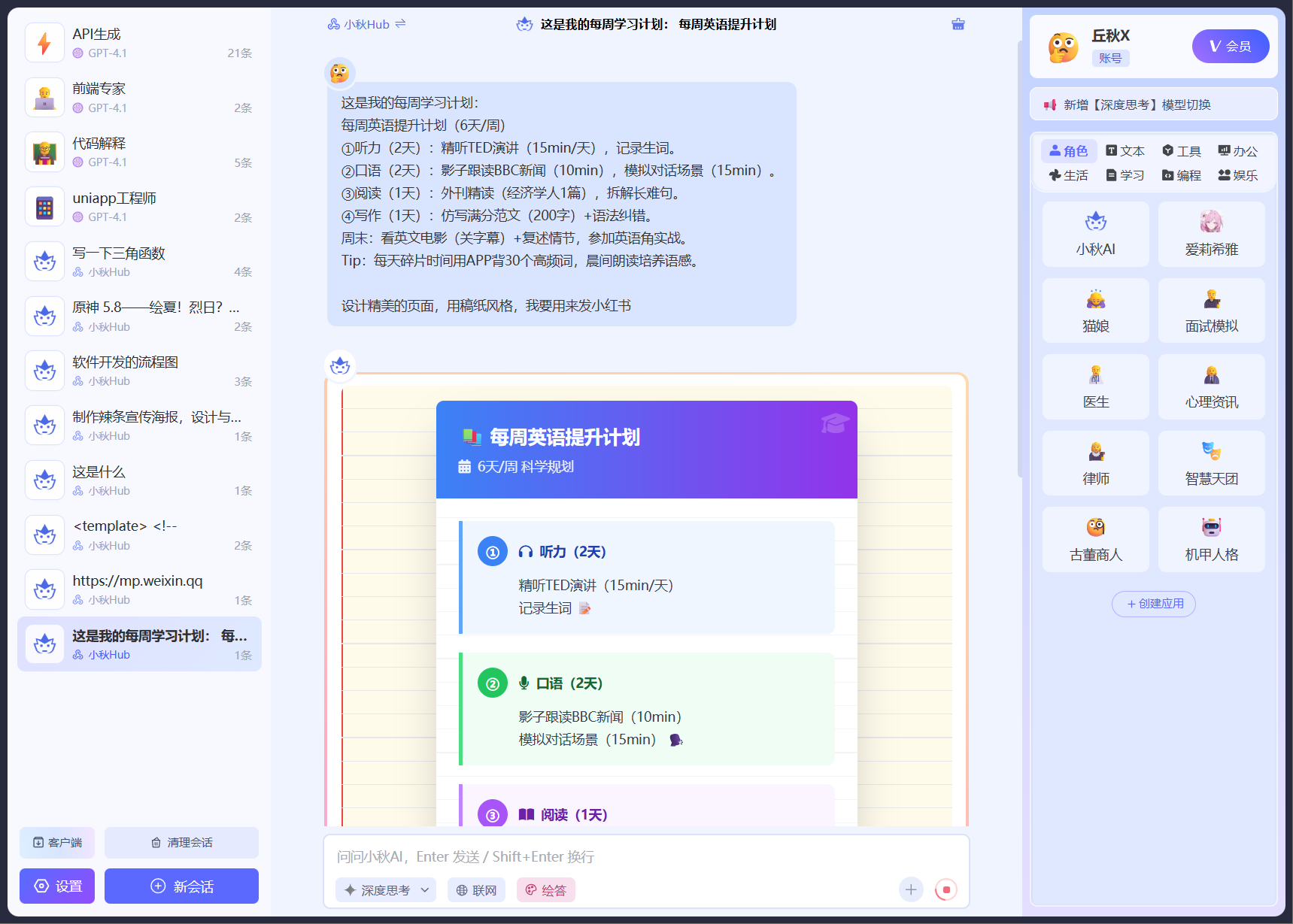Click the stop generation button
Viewport: 1293px width, 924px height.
pyautogui.click(x=945, y=890)
